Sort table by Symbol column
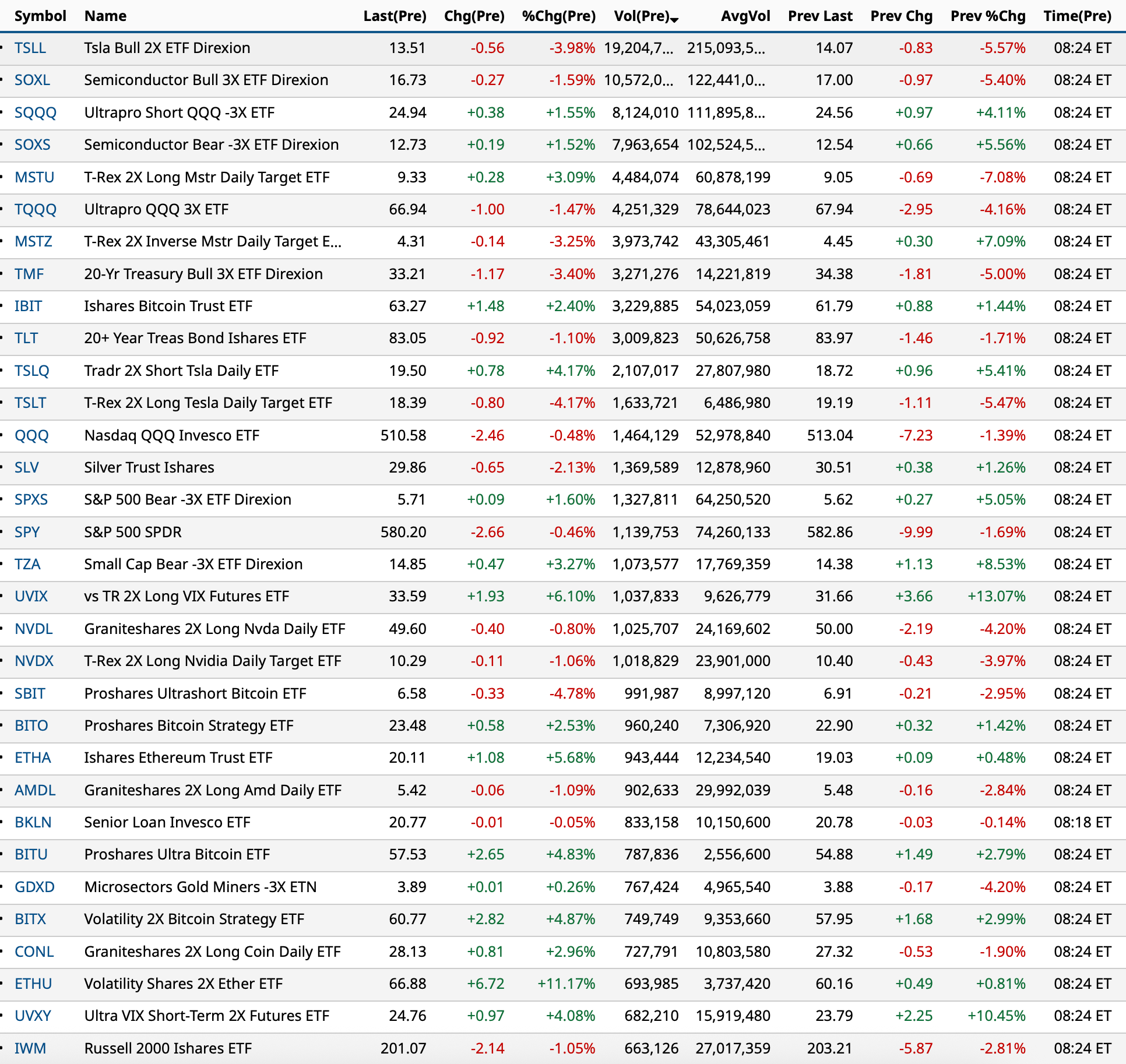Image resolution: width=1126 pixels, height=1064 pixels. click(x=40, y=16)
